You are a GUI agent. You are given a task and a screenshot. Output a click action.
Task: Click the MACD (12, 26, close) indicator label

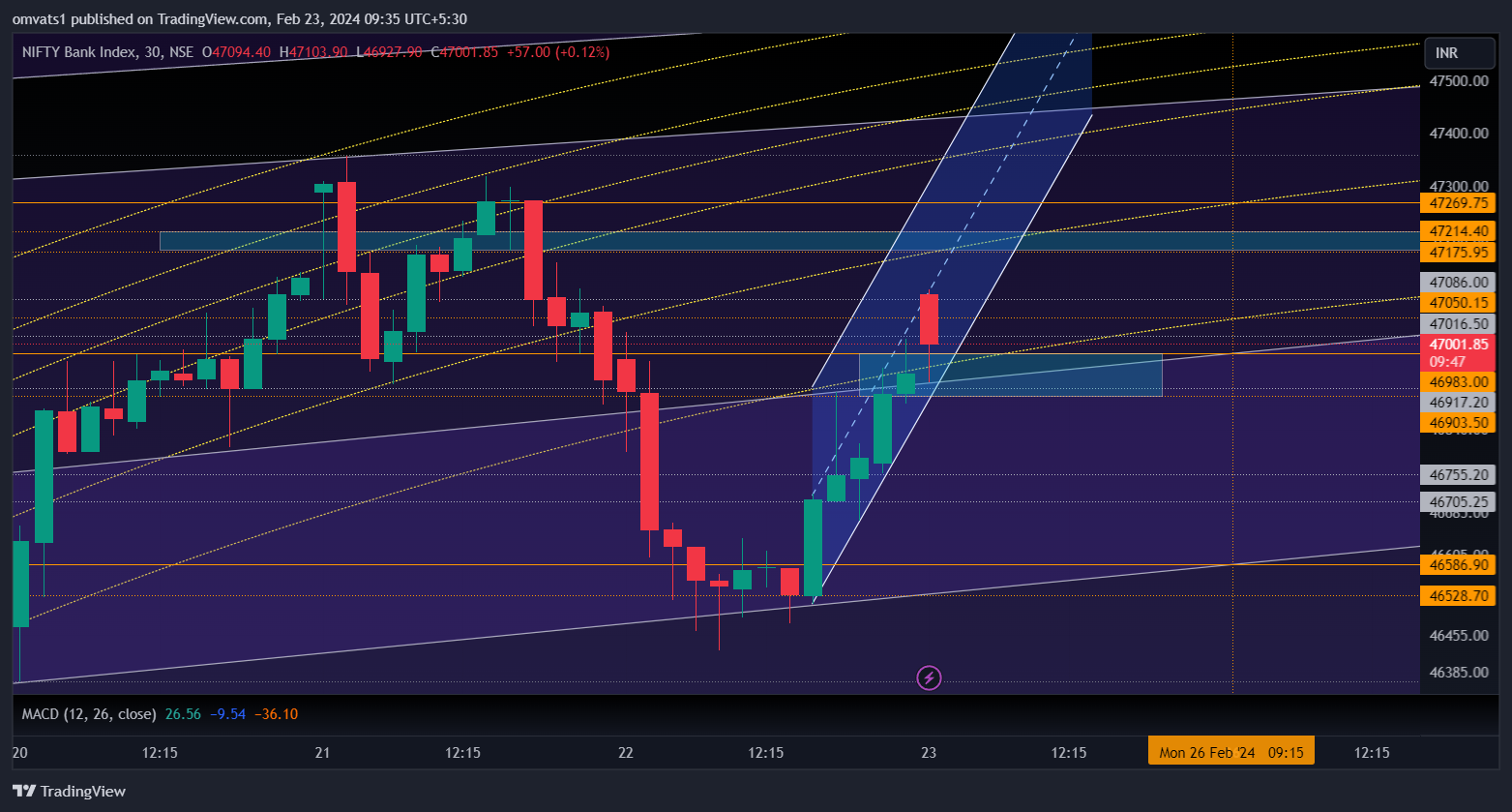click(89, 714)
